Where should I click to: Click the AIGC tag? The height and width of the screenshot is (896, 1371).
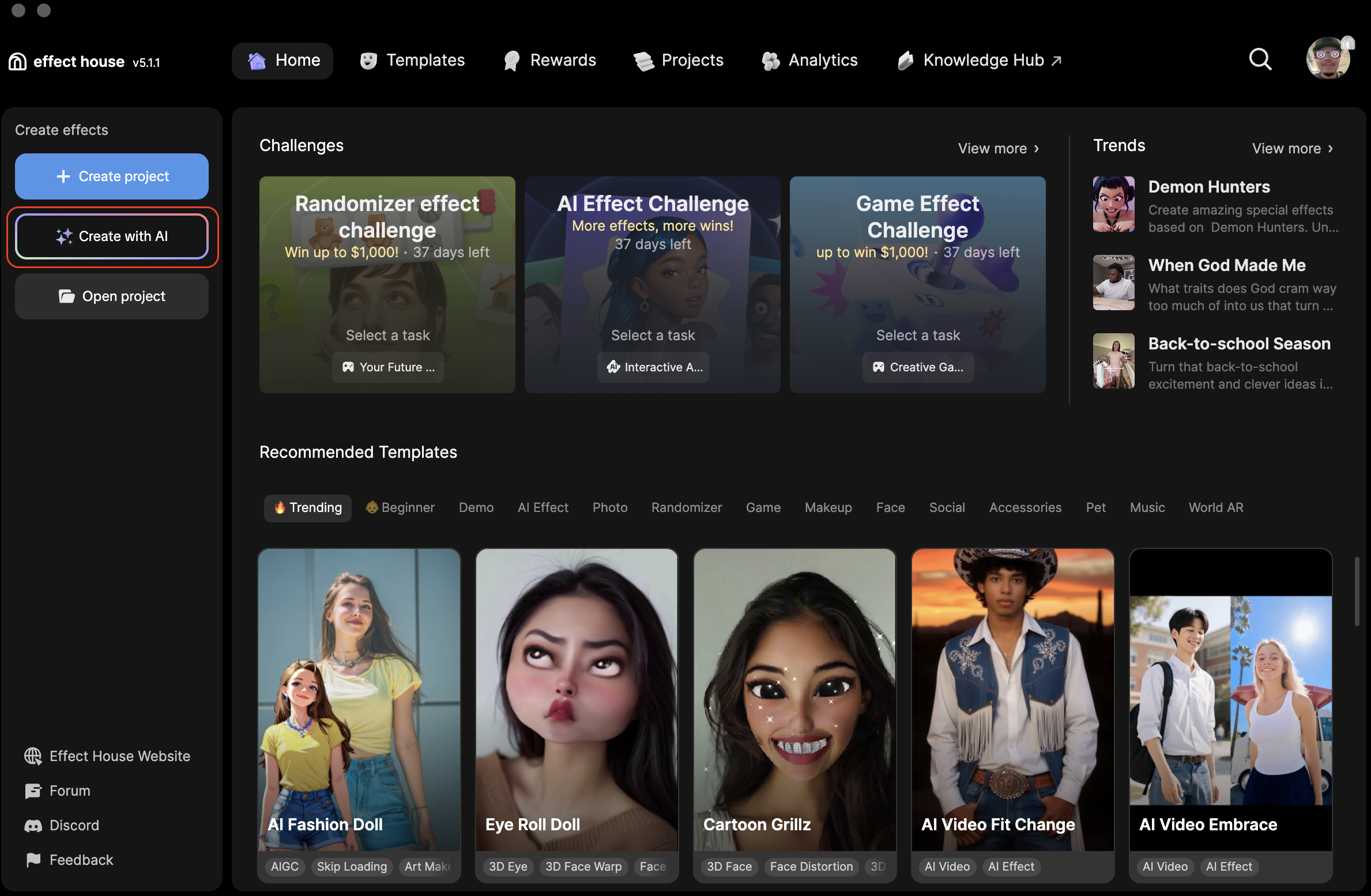click(x=285, y=867)
